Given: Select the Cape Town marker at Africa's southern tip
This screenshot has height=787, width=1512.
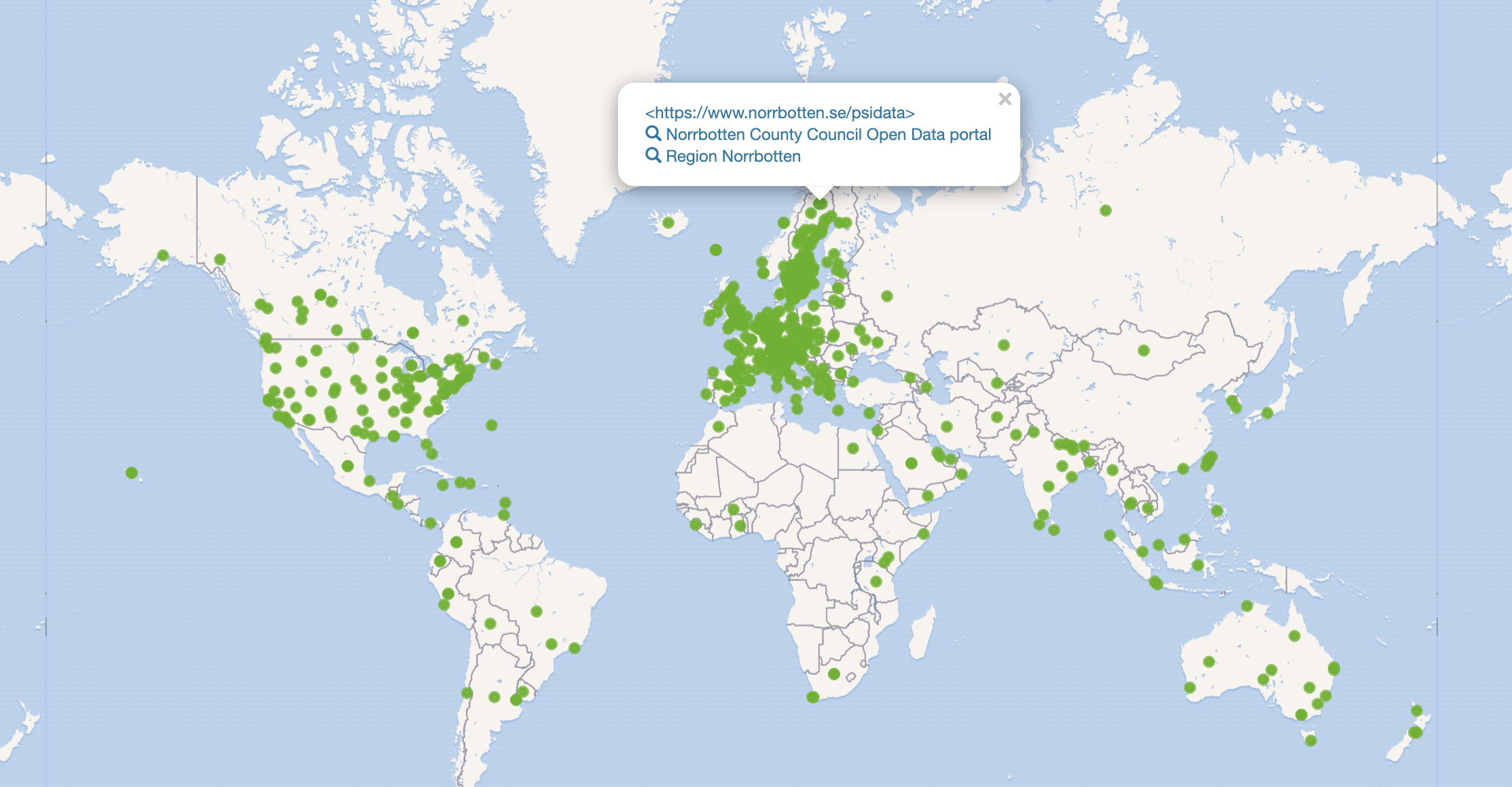Looking at the screenshot, I should pyautogui.click(x=812, y=697).
